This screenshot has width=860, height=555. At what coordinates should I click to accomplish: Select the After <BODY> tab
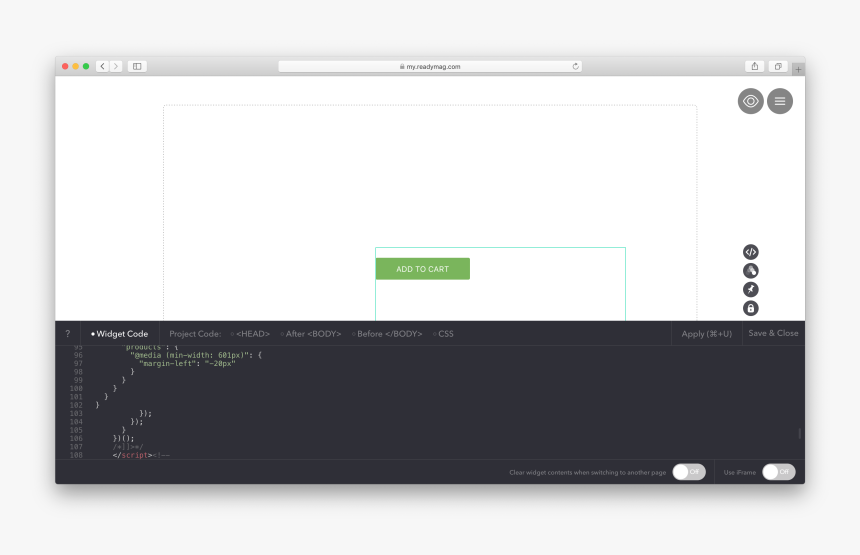click(x=310, y=333)
